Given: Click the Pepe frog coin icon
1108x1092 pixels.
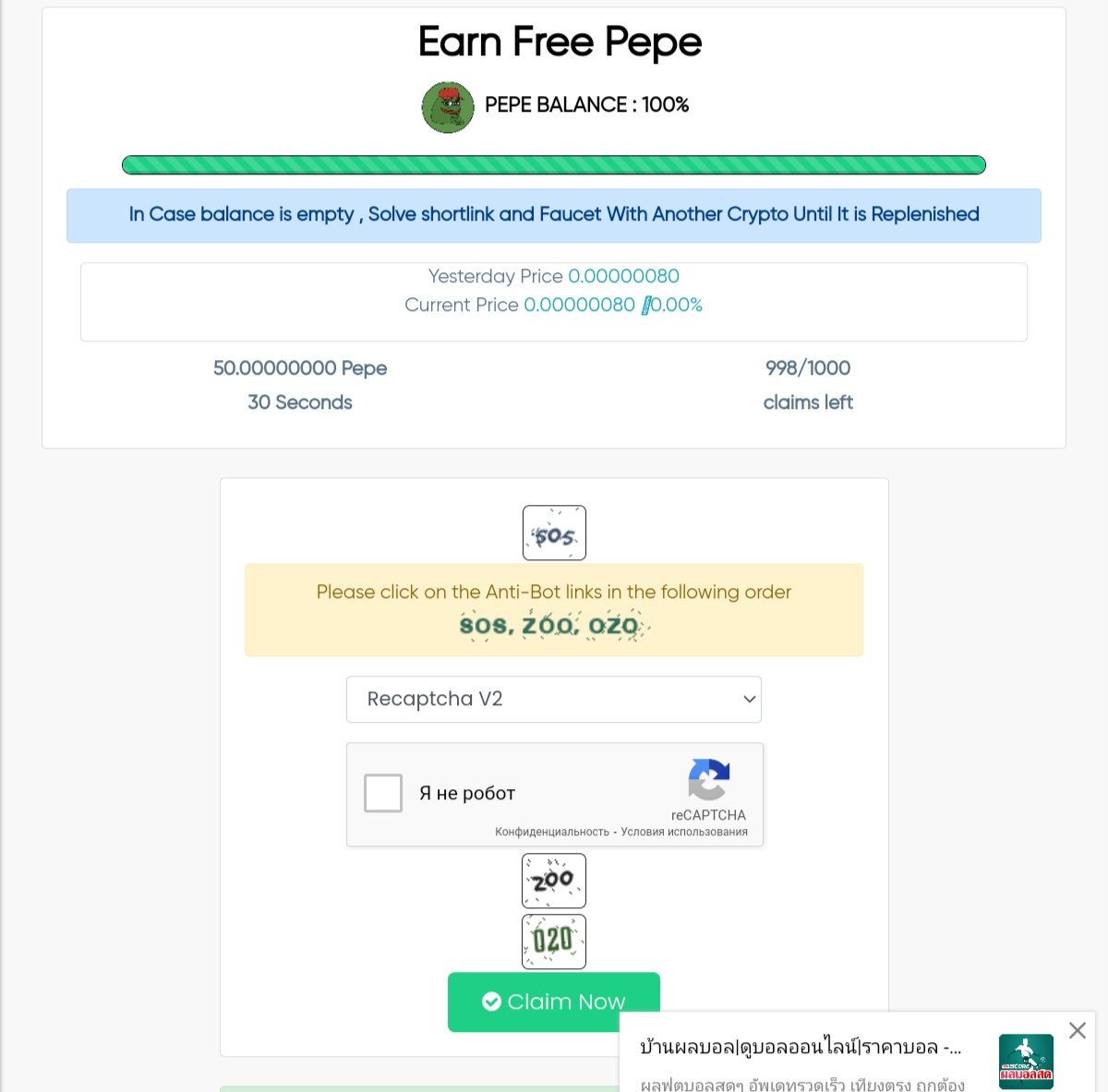Looking at the screenshot, I should coord(448,107).
